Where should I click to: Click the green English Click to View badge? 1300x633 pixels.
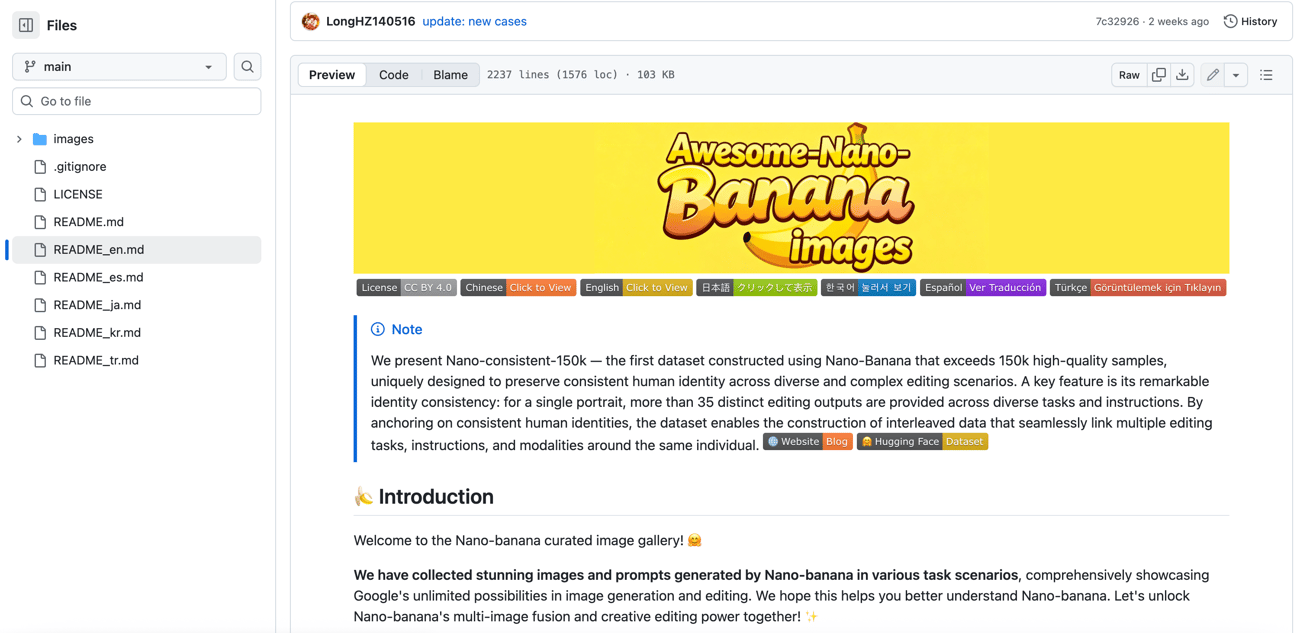pyautogui.click(x=637, y=287)
